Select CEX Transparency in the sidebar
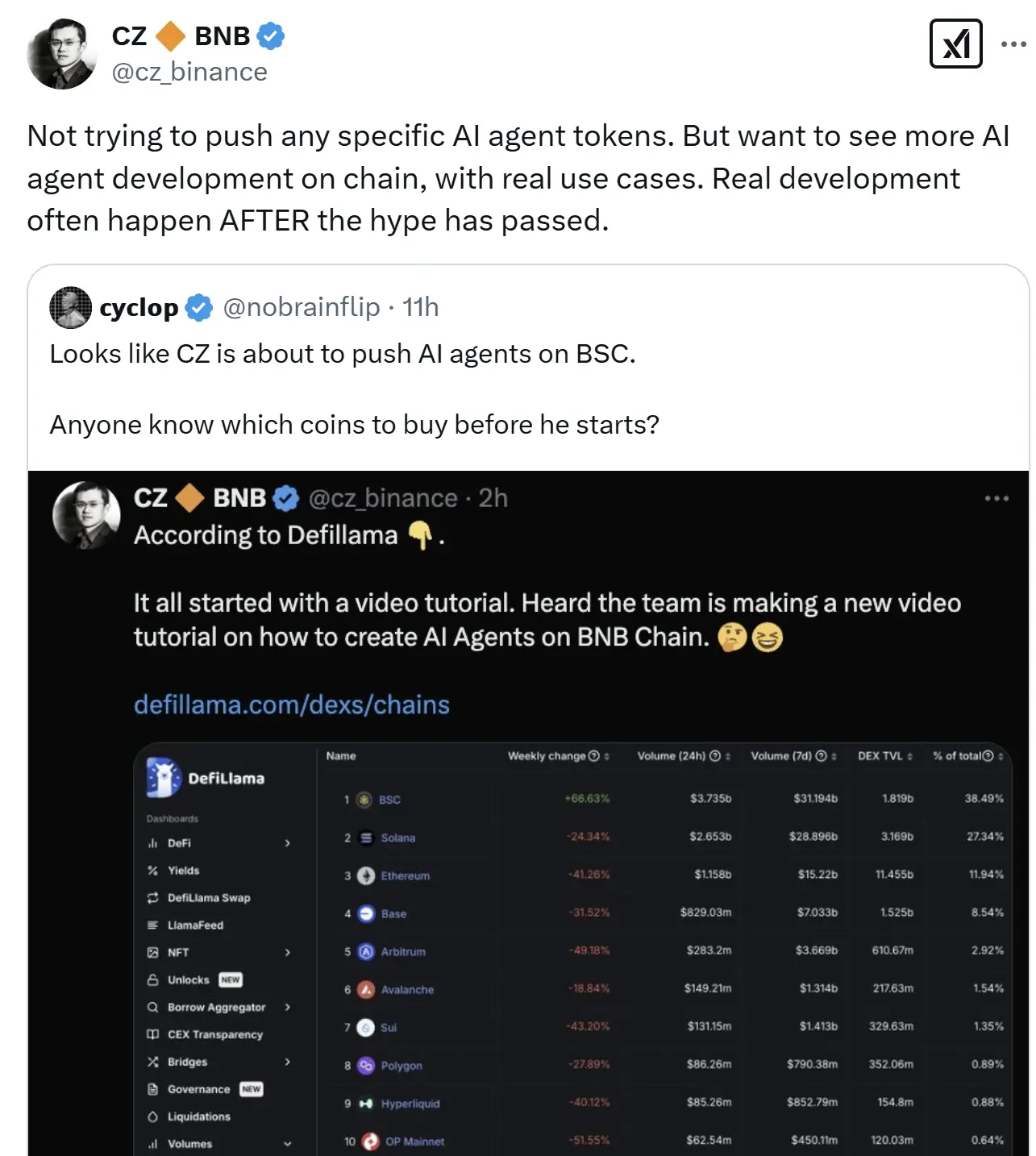This screenshot has width=1036, height=1156. pos(214,1034)
